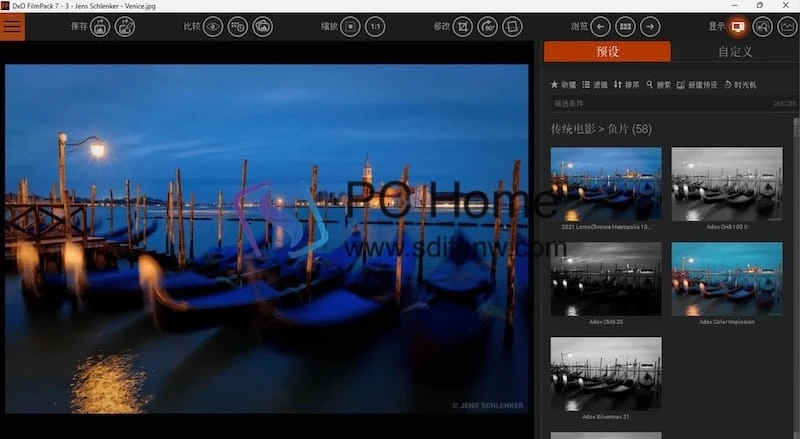The image size is (800, 439).
Task: Click the first save image icon
Action: pyautogui.click(x=100, y=27)
